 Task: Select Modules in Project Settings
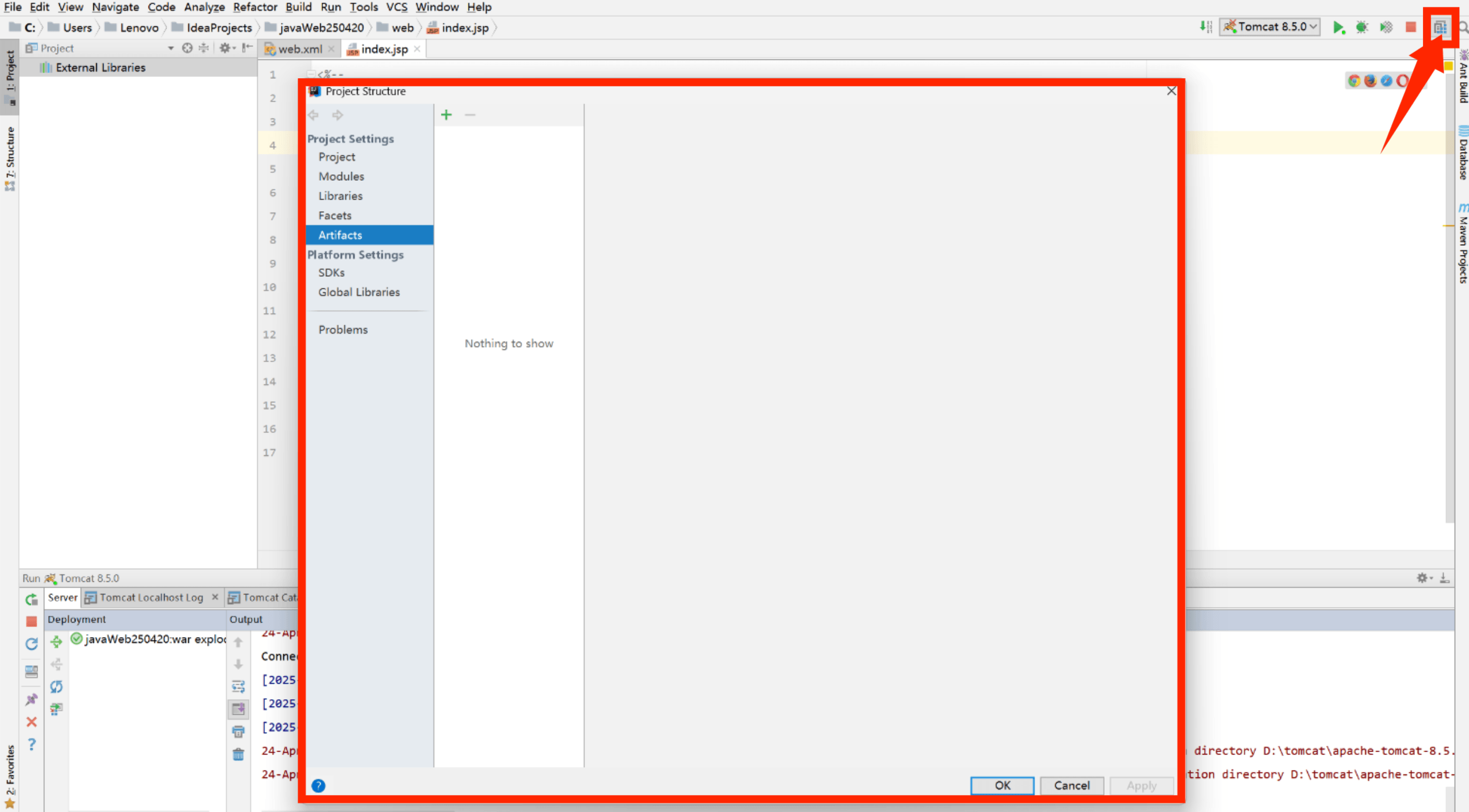coord(341,177)
